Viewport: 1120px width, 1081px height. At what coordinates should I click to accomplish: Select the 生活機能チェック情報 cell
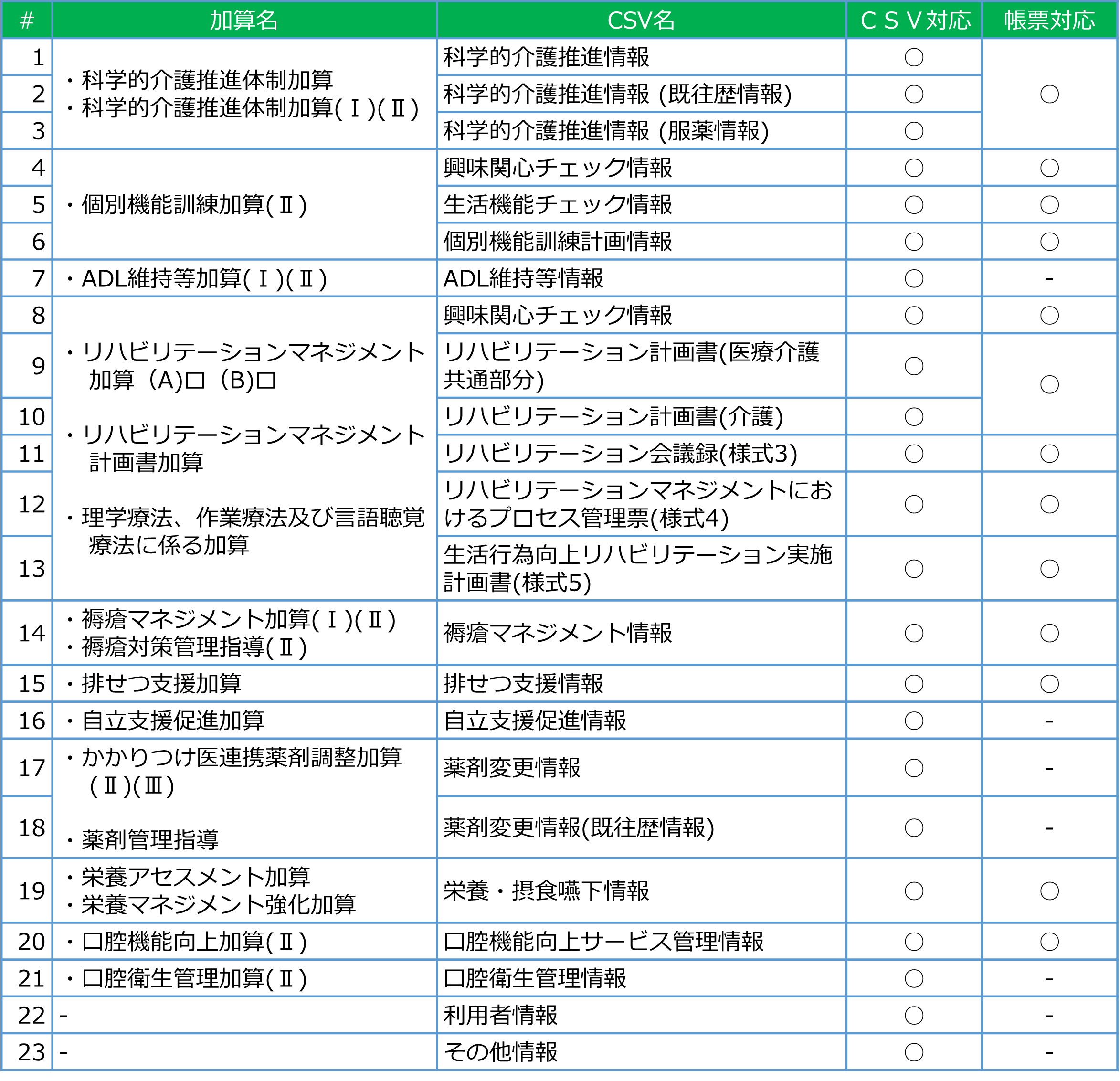(x=641, y=205)
